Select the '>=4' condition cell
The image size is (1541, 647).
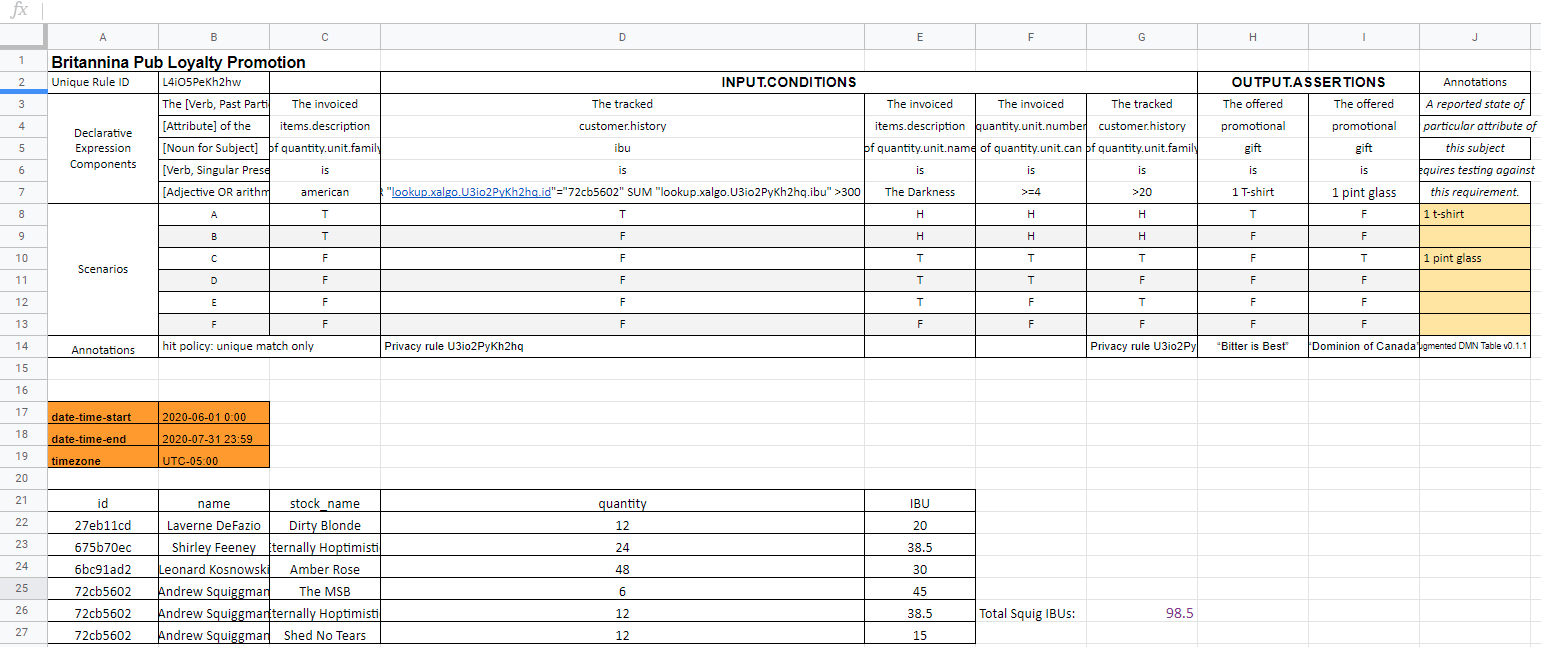[1031, 192]
